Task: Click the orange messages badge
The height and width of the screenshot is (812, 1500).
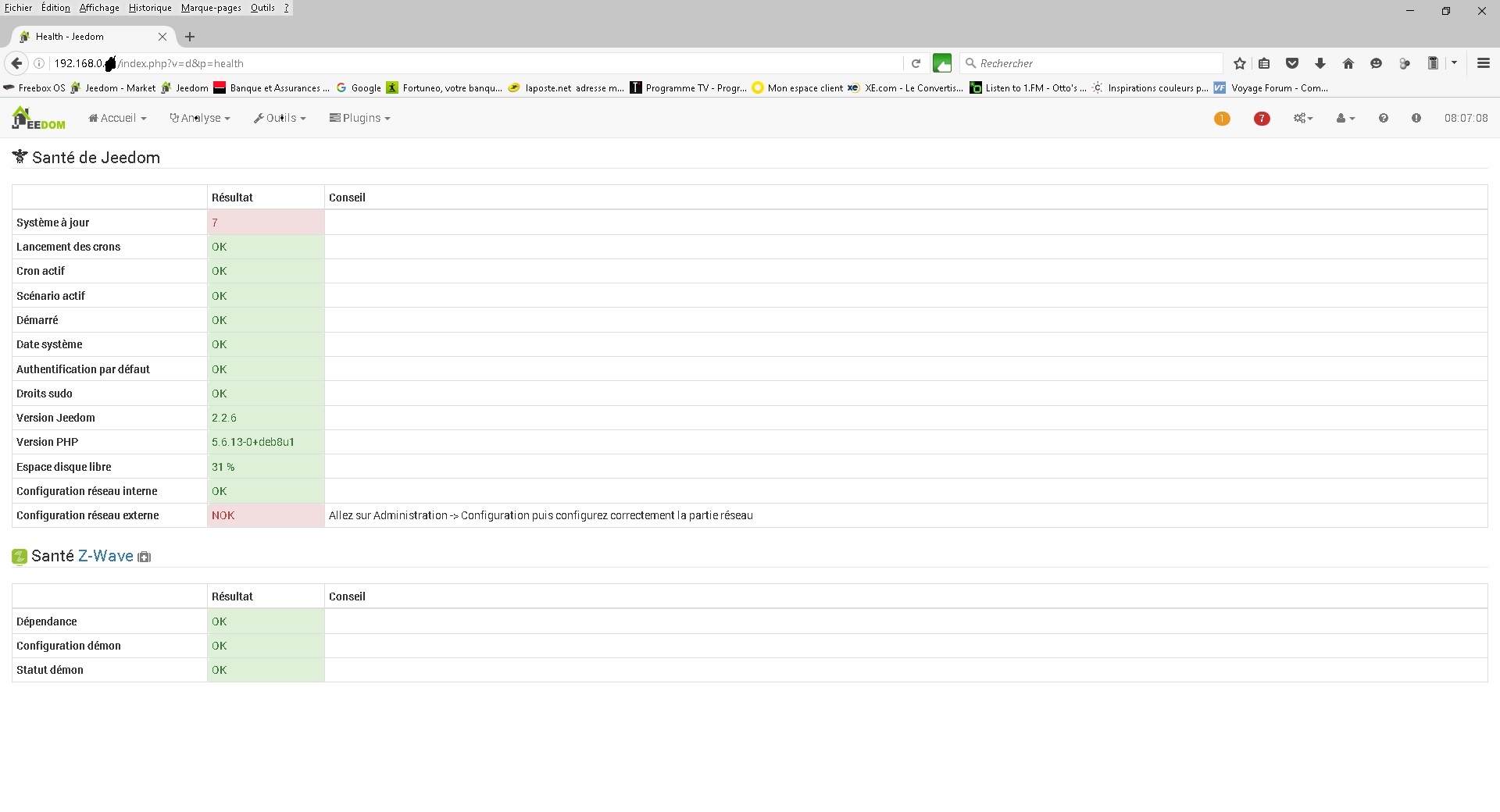Action: pyautogui.click(x=1222, y=119)
